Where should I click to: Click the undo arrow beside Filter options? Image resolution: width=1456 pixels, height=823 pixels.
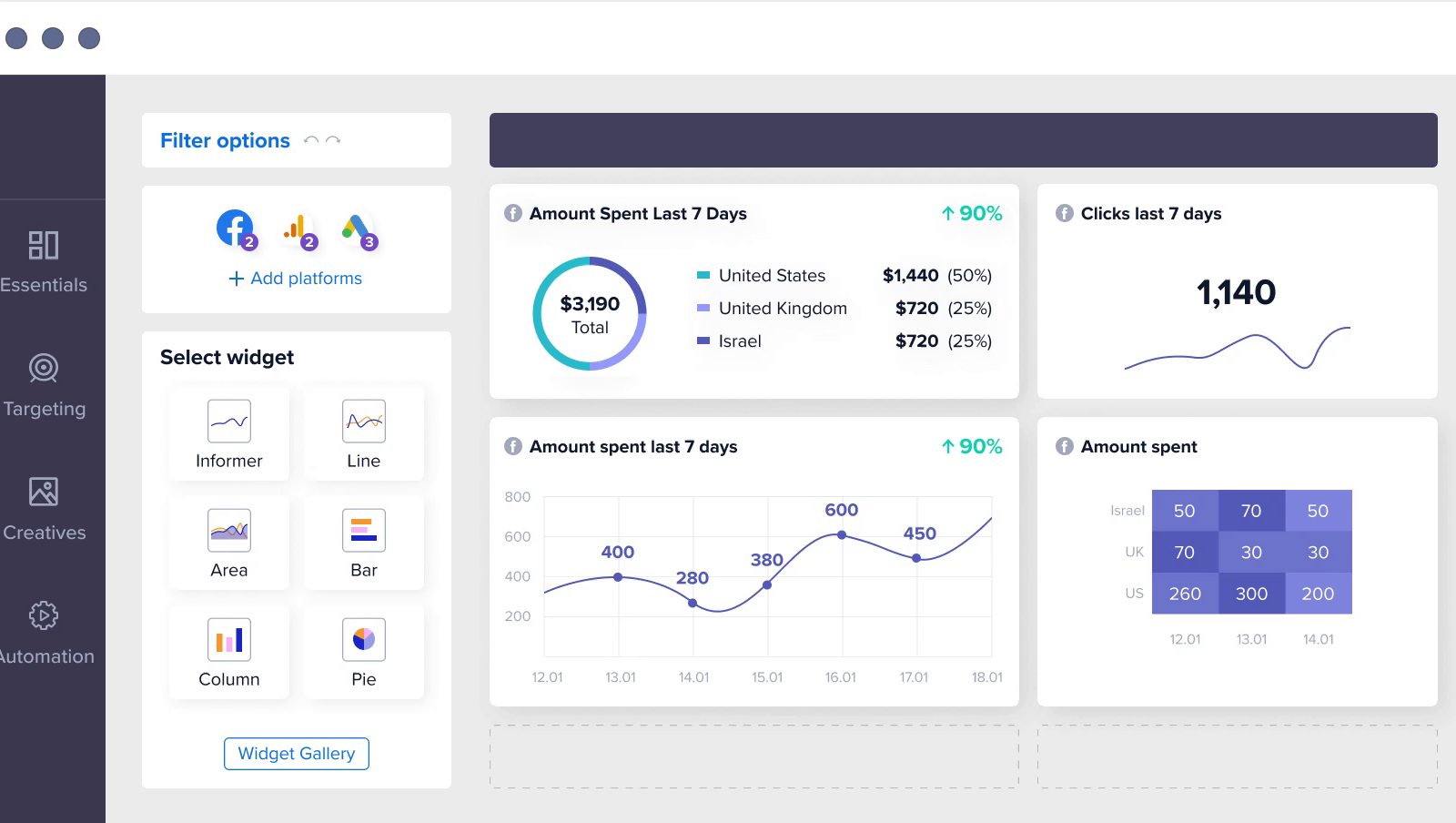coord(309,140)
